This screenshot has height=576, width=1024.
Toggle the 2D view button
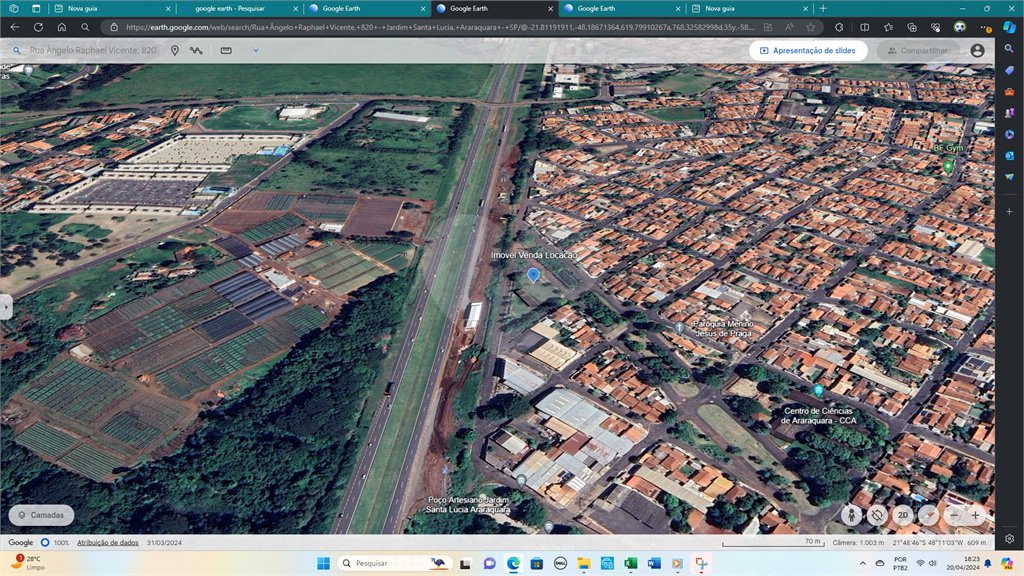903,515
